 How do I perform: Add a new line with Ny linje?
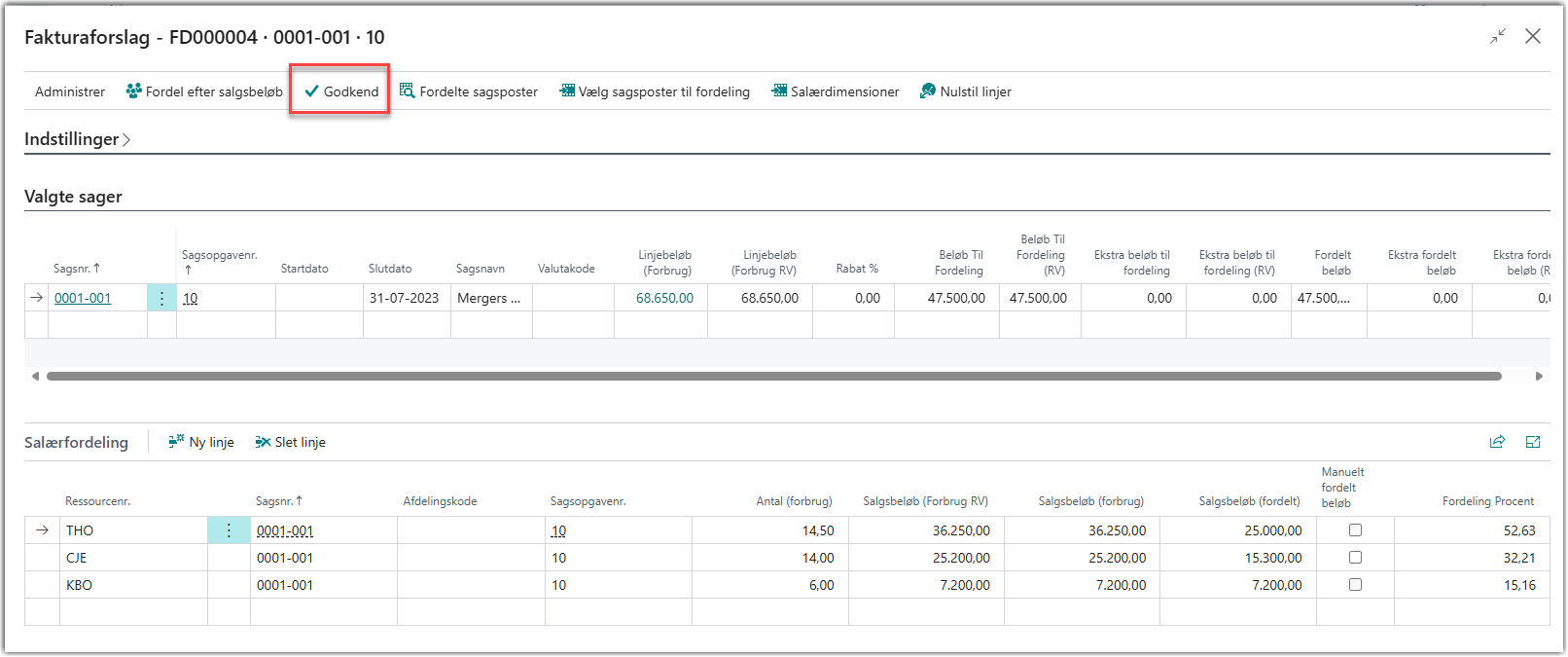click(x=201, y=442)
